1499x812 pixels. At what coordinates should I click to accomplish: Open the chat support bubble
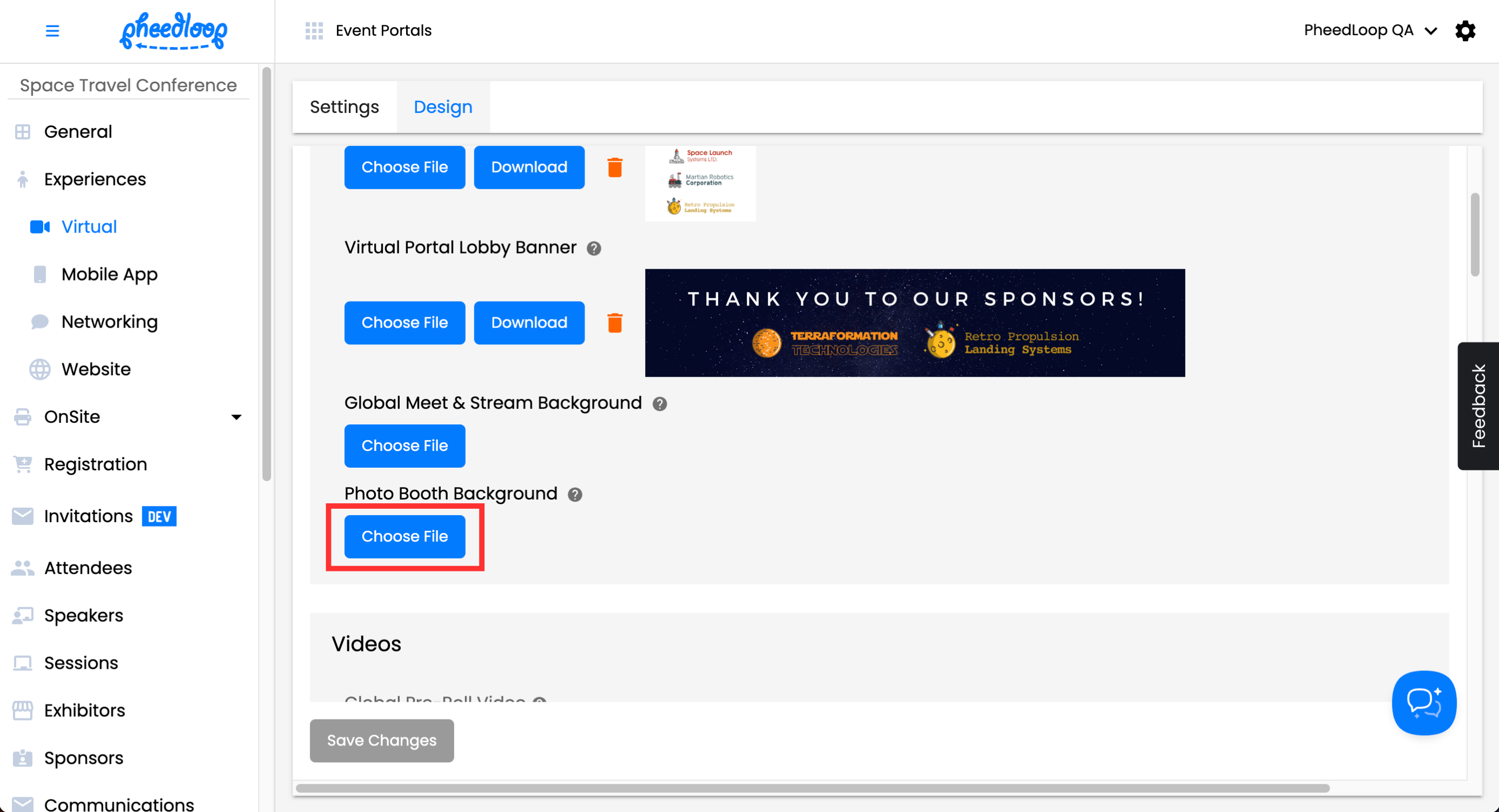[x=1423, y=703]
